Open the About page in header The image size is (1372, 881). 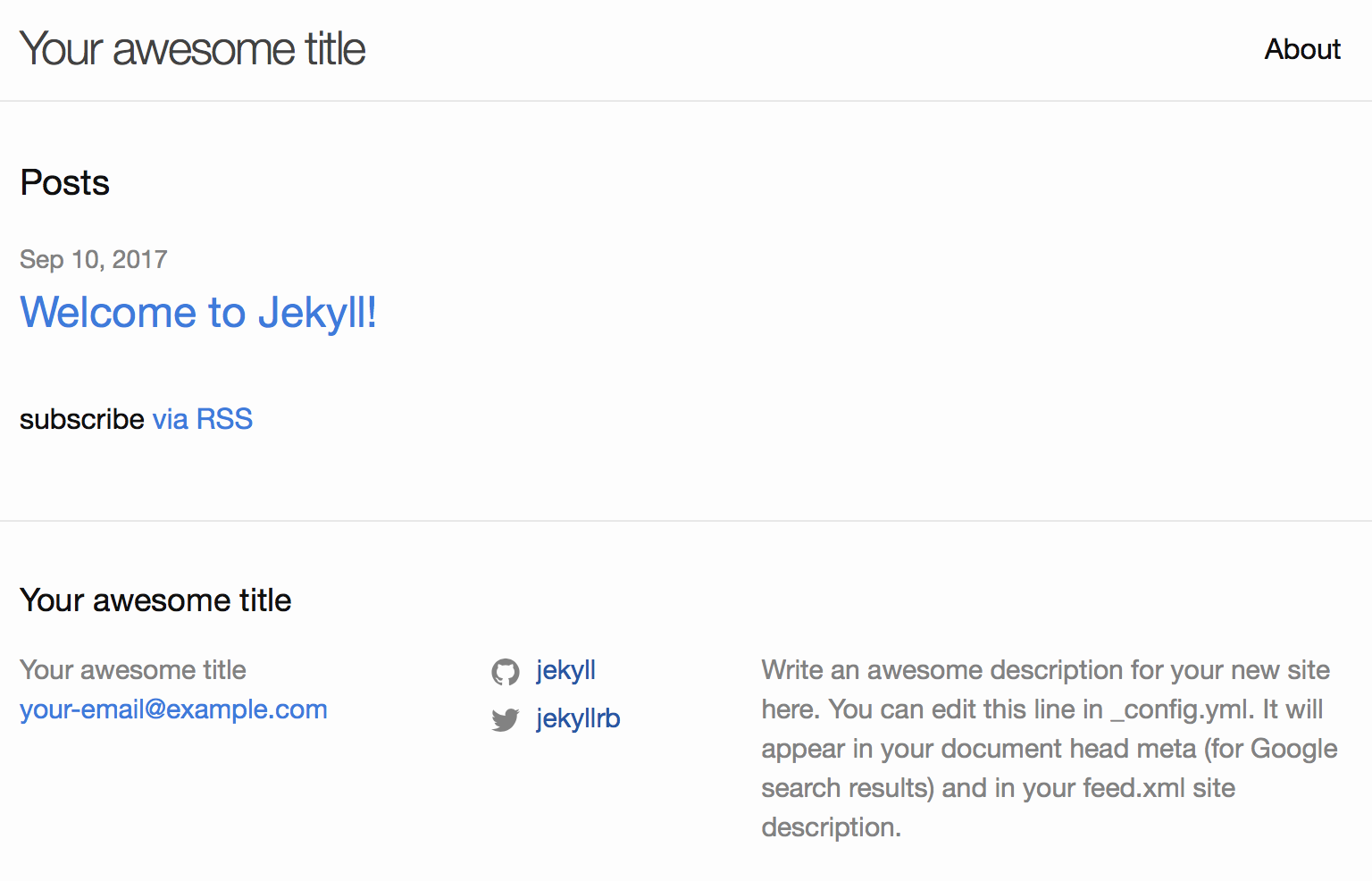pos(1301,49)
